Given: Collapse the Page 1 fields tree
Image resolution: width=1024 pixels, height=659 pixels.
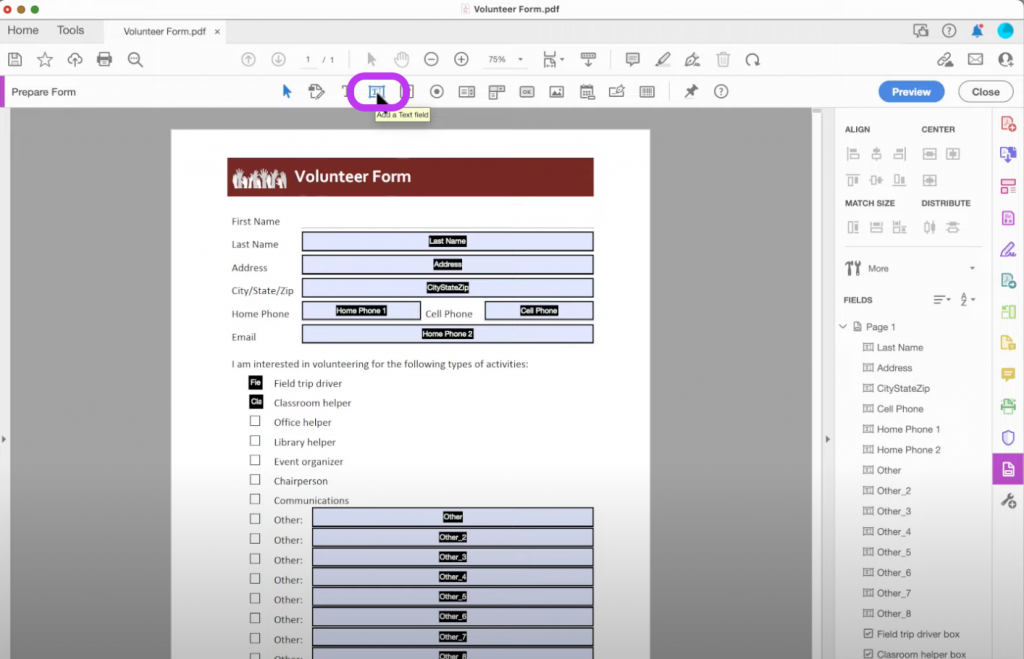Looking at the screenshot, I should click(841, 326).
